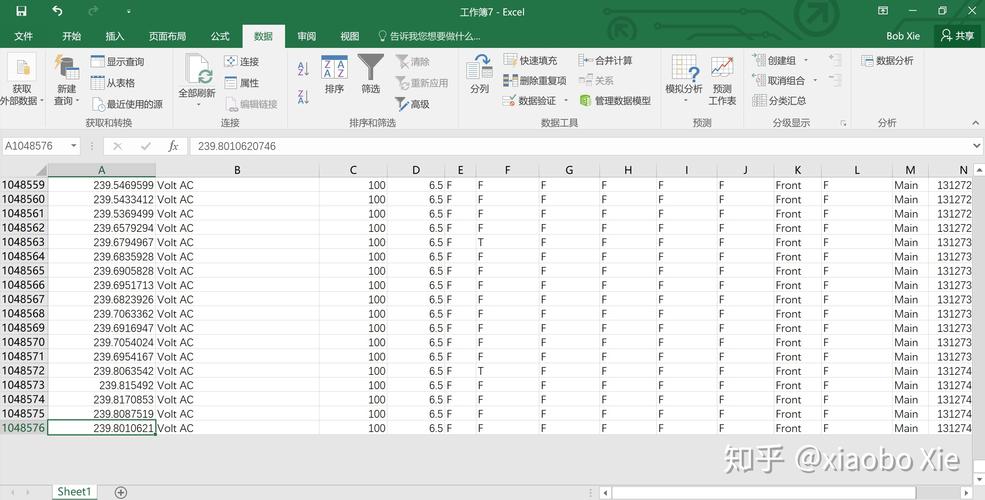Switch to the 开始 ribbon tab
The width and height of the screenshot is (985, 500).
pyautogui.click(x=72, y=36)
